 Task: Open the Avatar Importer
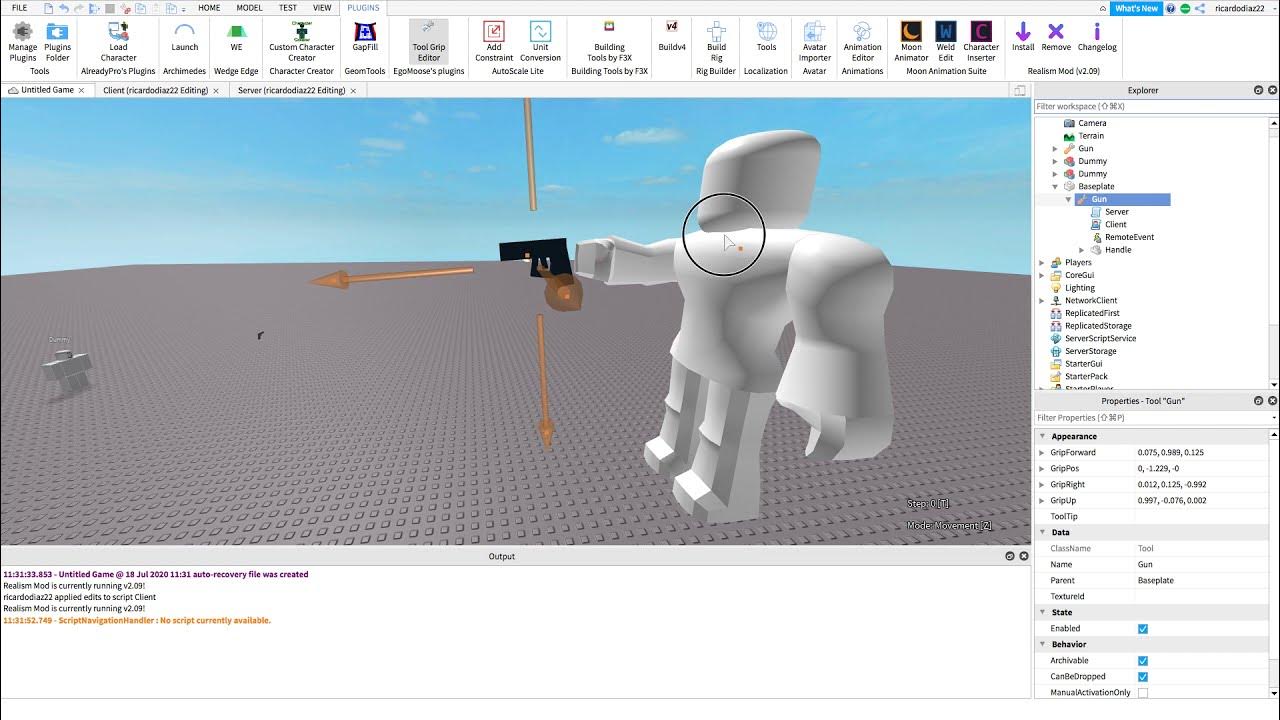tap(815, 42)
